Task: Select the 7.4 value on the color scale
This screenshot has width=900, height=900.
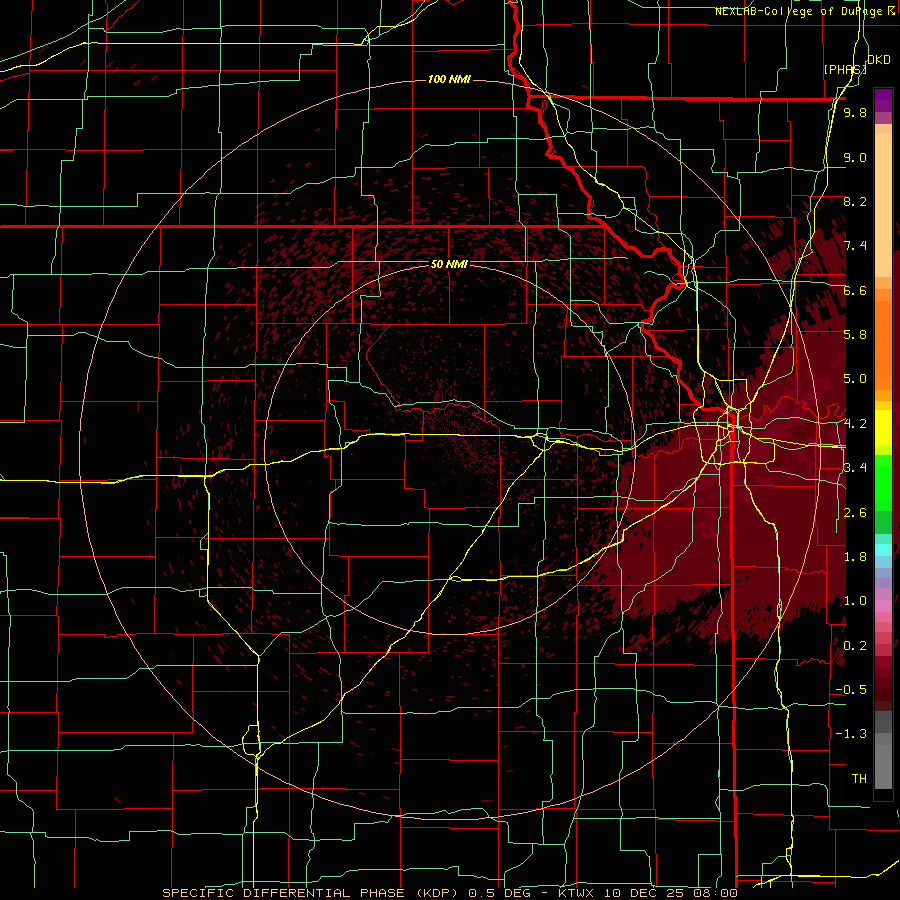Action: [x=855, y=246]
